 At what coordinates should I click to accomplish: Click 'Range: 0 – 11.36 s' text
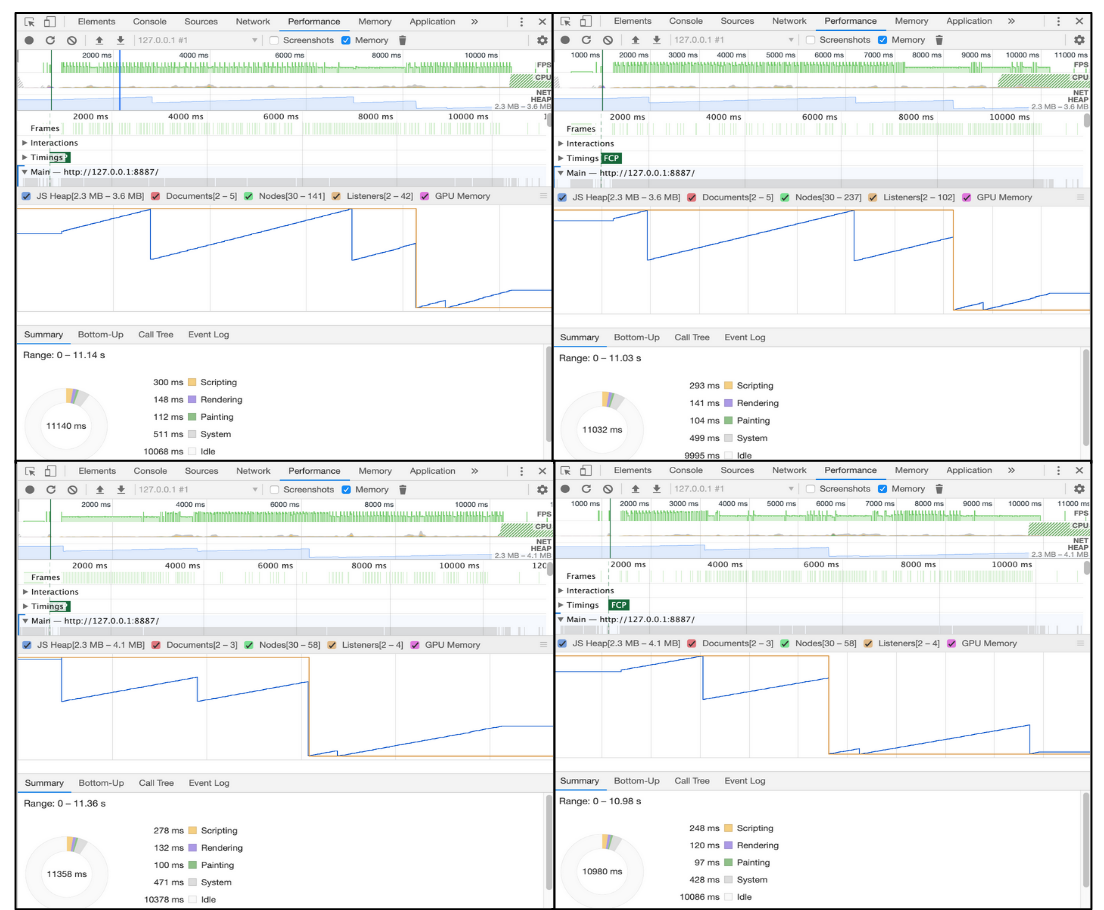tap(65, 804)
